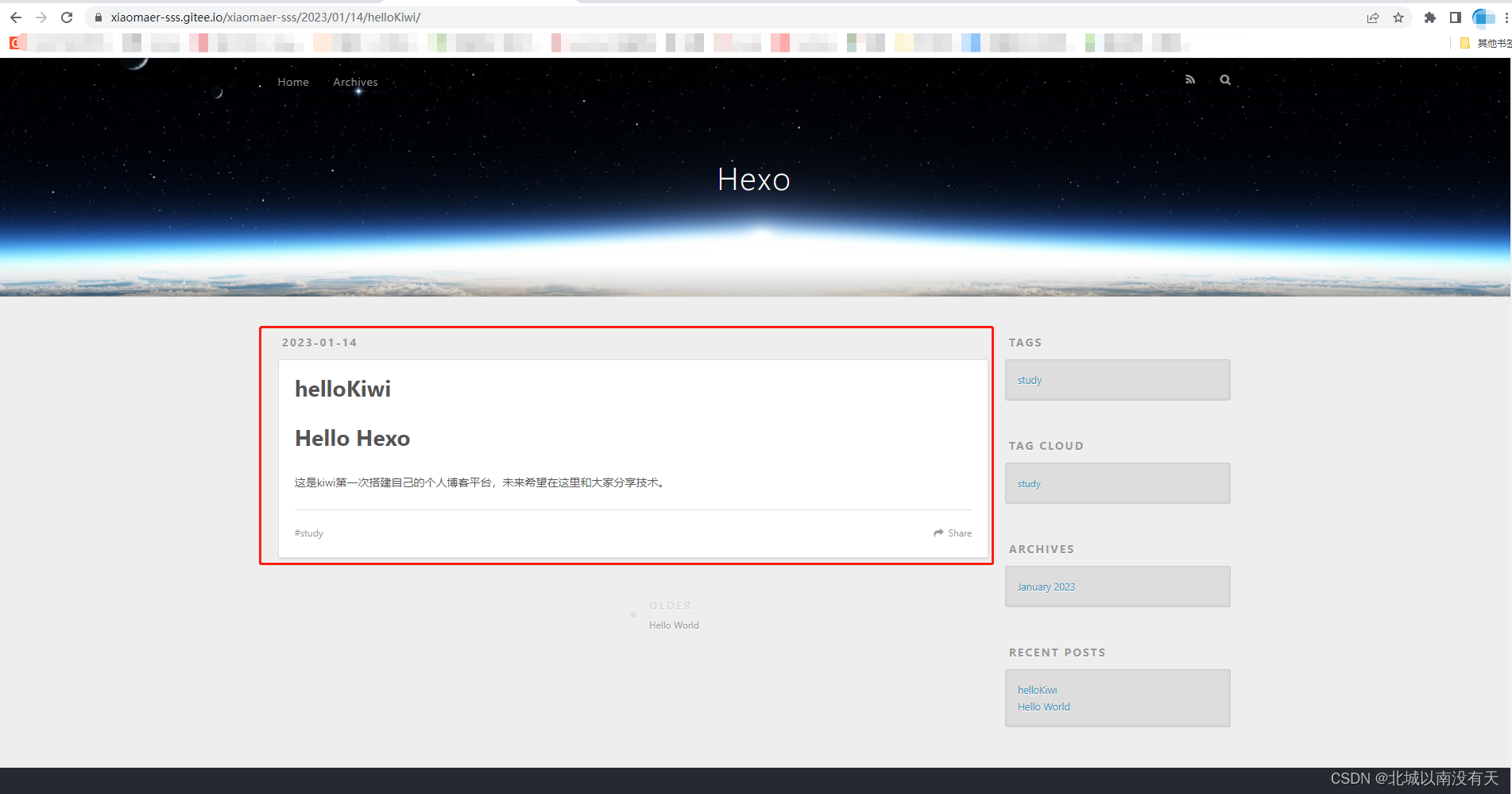Image resolution: width=1512 pixels, height=794 pixels.
Task: Open the blog search magnifier icon
Action: click(x=1225, y=79)
